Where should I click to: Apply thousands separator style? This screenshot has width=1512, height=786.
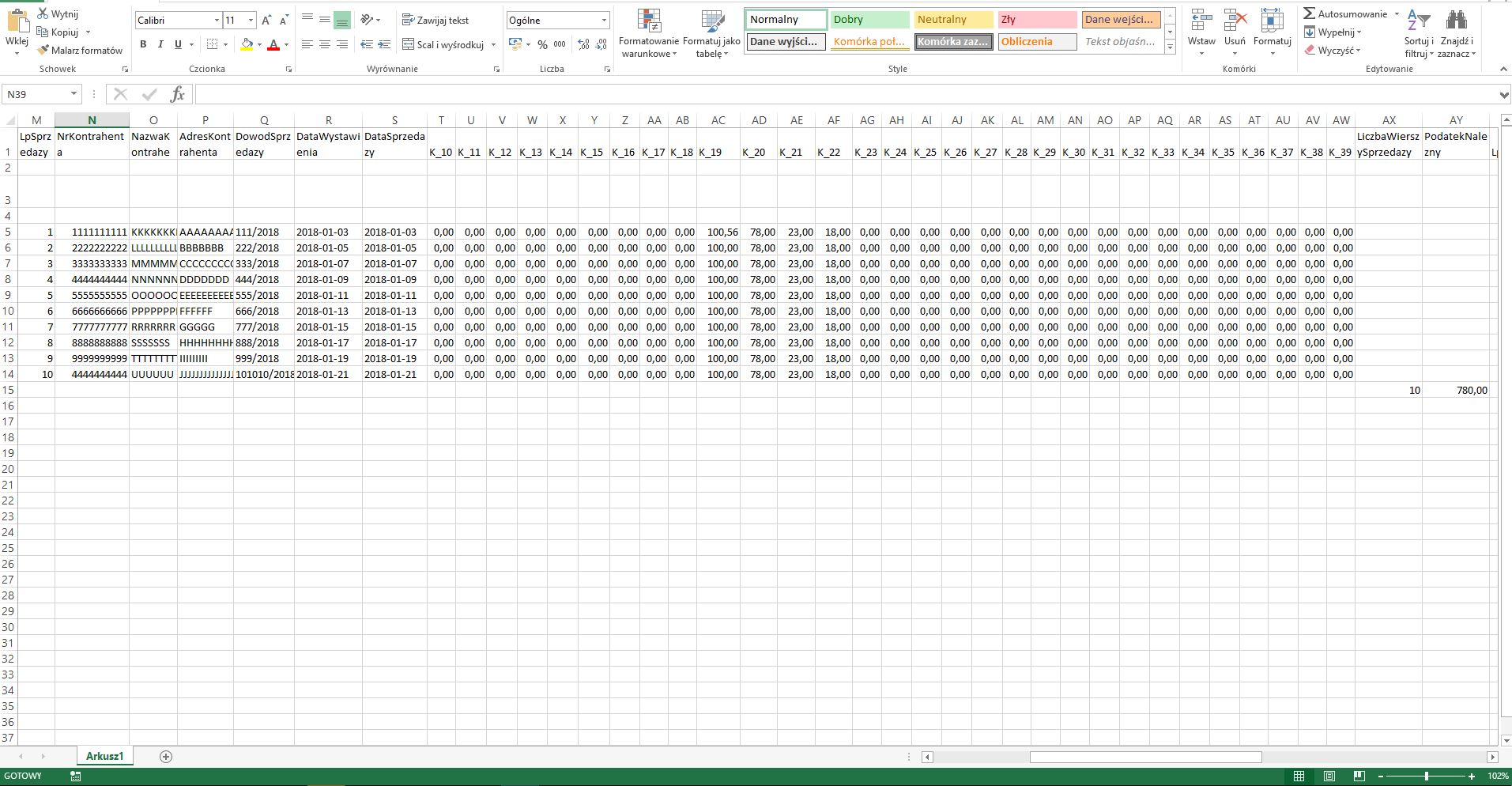tap(560, 44)
